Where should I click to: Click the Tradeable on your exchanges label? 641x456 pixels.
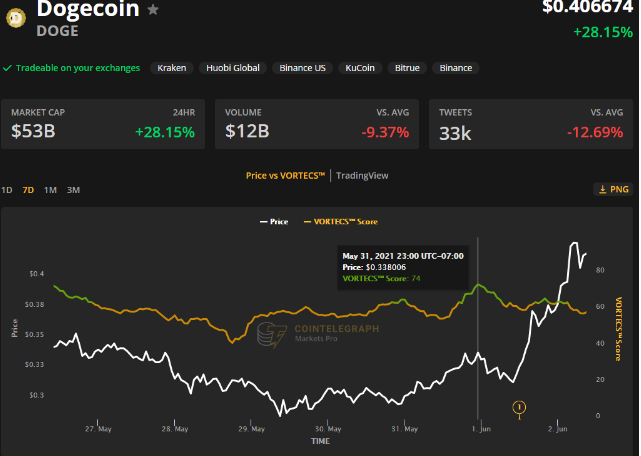tap(78, 68)
